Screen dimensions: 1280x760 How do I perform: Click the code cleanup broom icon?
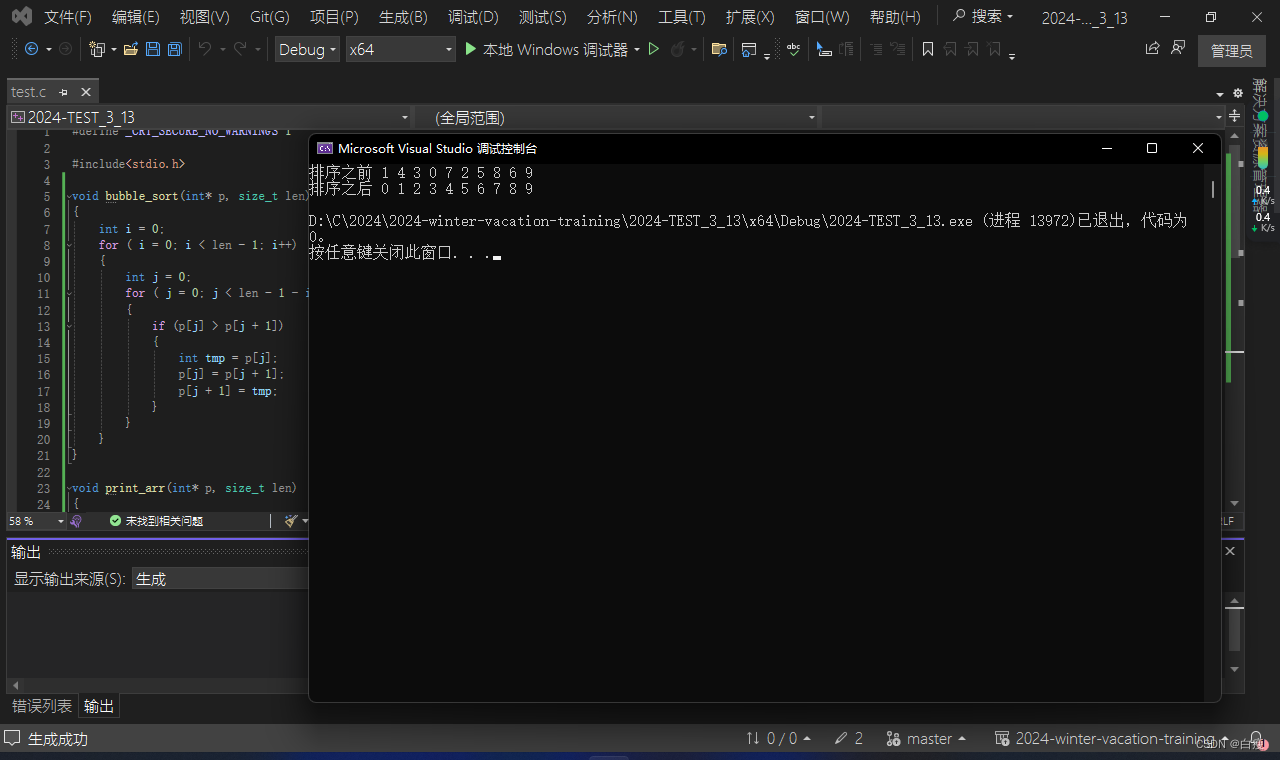coord(291,521)
